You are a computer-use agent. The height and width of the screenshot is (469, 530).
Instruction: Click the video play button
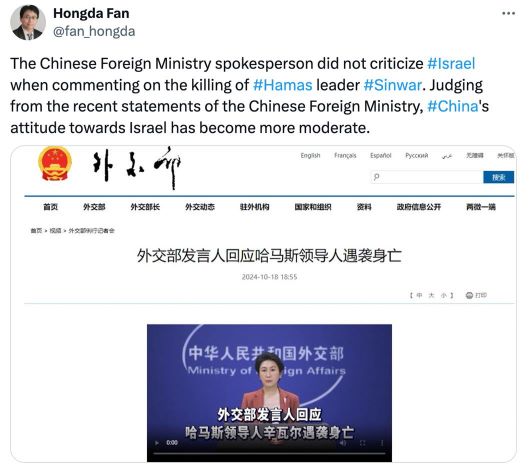(x=157, y=443)
